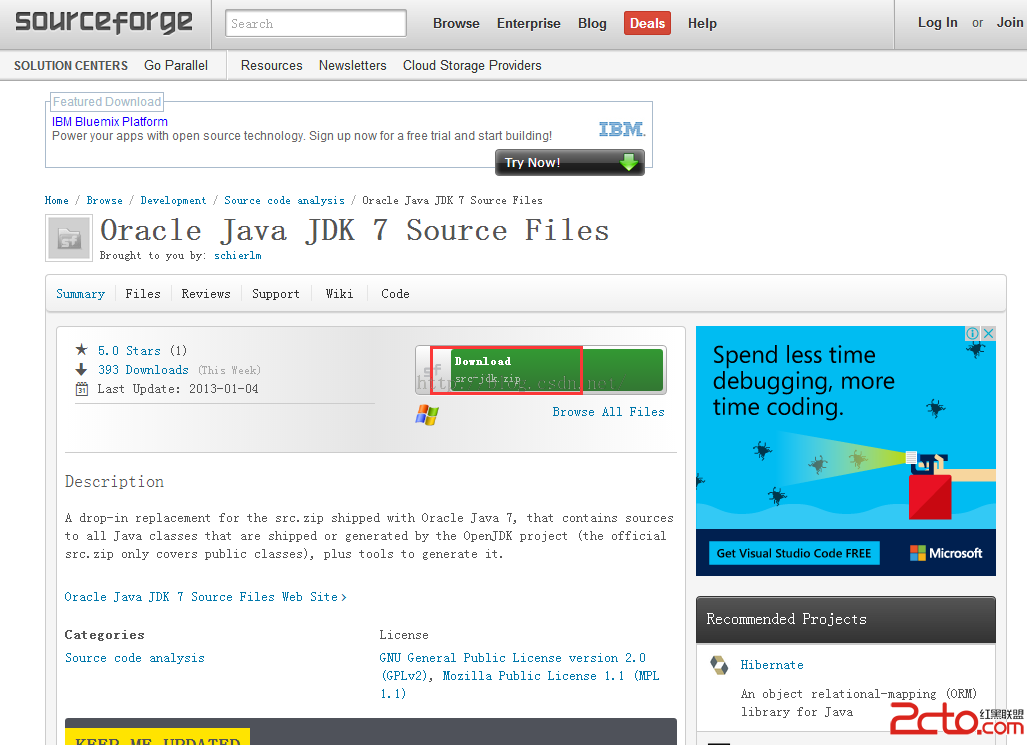Click the downloads arrow icon
The image size is (1027, 745).
coord(81,370)
